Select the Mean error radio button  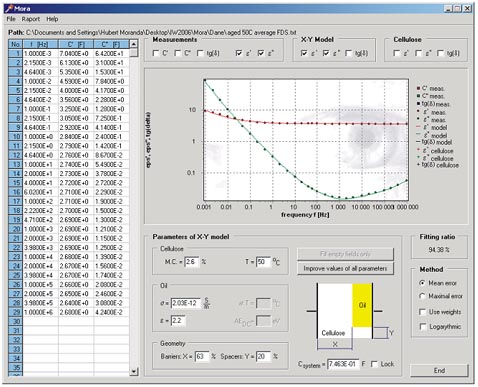pyautogui.click(x=422, y=283)
